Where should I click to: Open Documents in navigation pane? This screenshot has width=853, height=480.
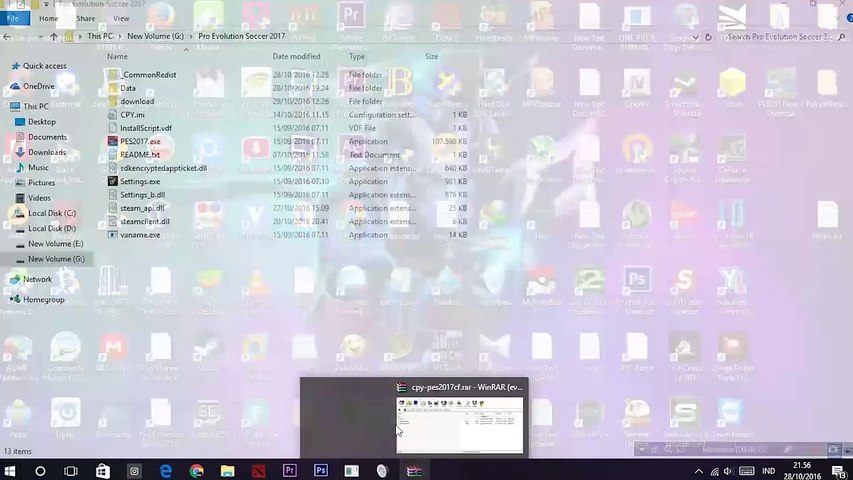[x=47, y=137]
